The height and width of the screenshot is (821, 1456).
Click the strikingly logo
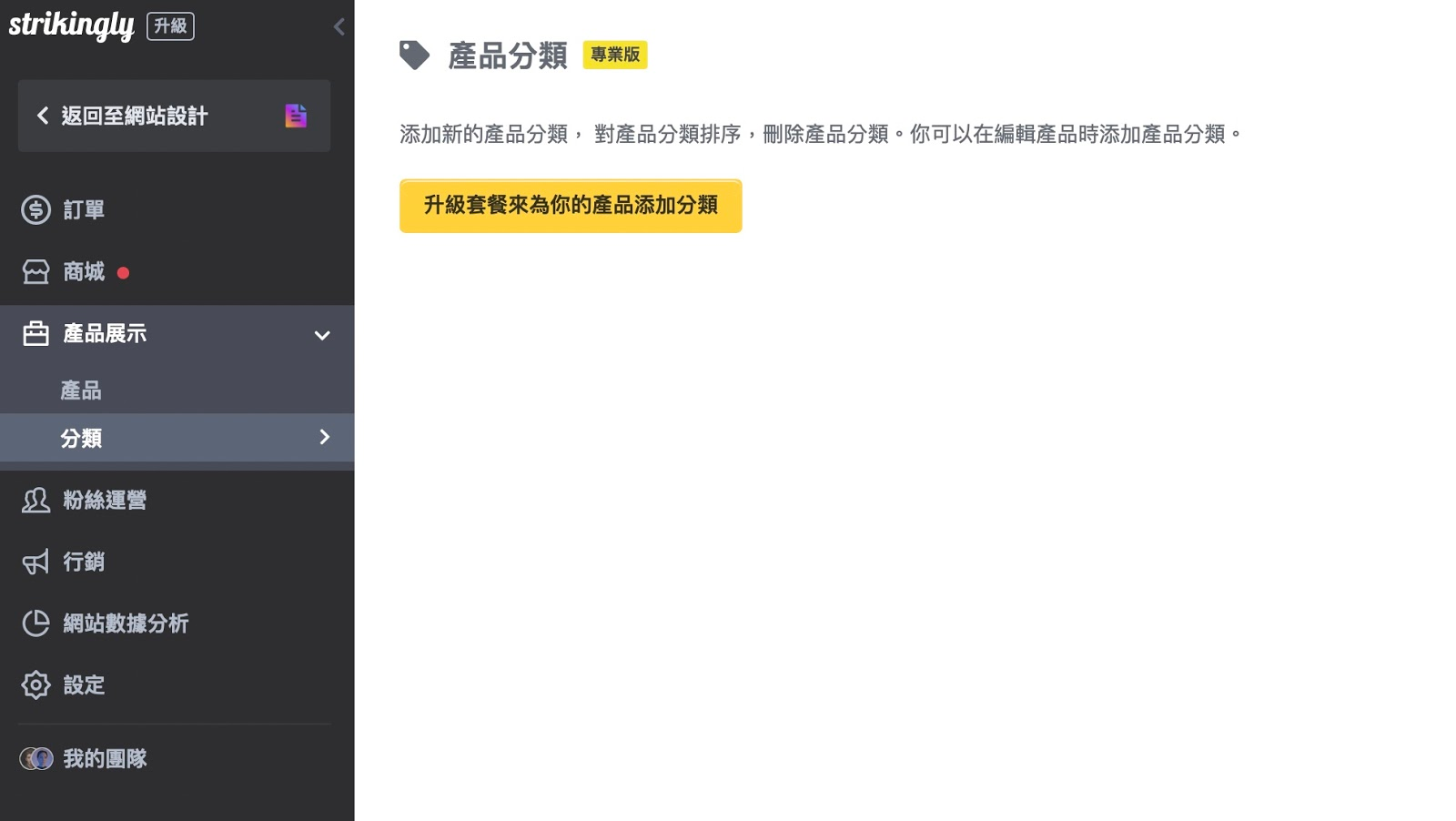click(73, 25)
